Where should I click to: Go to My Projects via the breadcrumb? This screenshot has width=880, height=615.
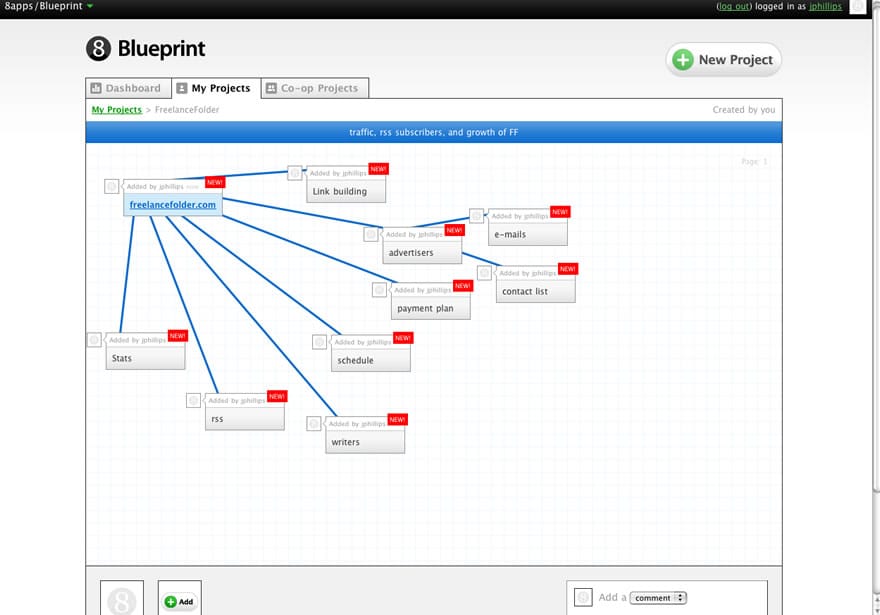tap(116, 110)
